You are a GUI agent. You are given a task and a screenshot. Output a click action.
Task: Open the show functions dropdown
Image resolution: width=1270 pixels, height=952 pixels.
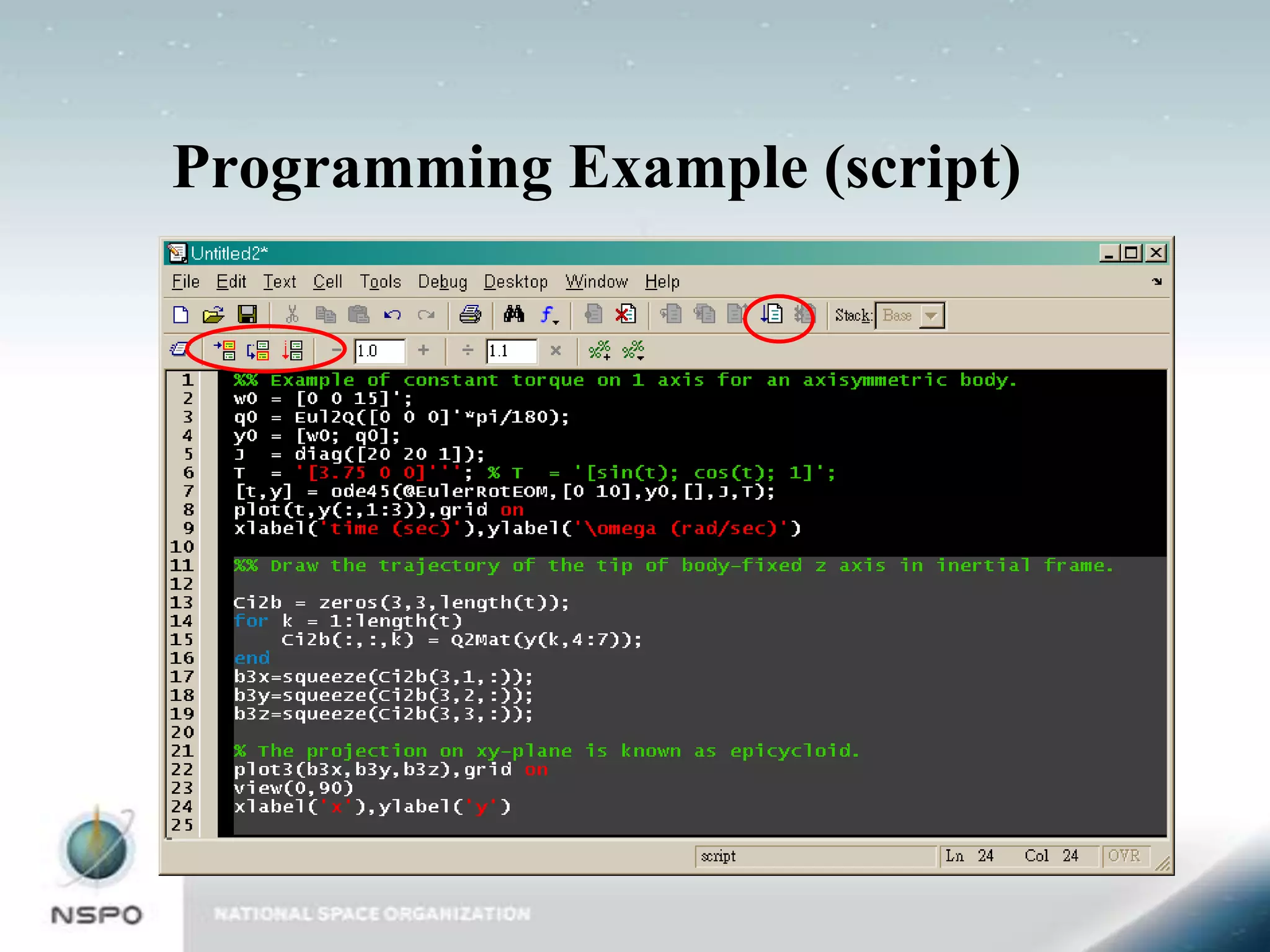pyautogui.click(x=549, y=315)
